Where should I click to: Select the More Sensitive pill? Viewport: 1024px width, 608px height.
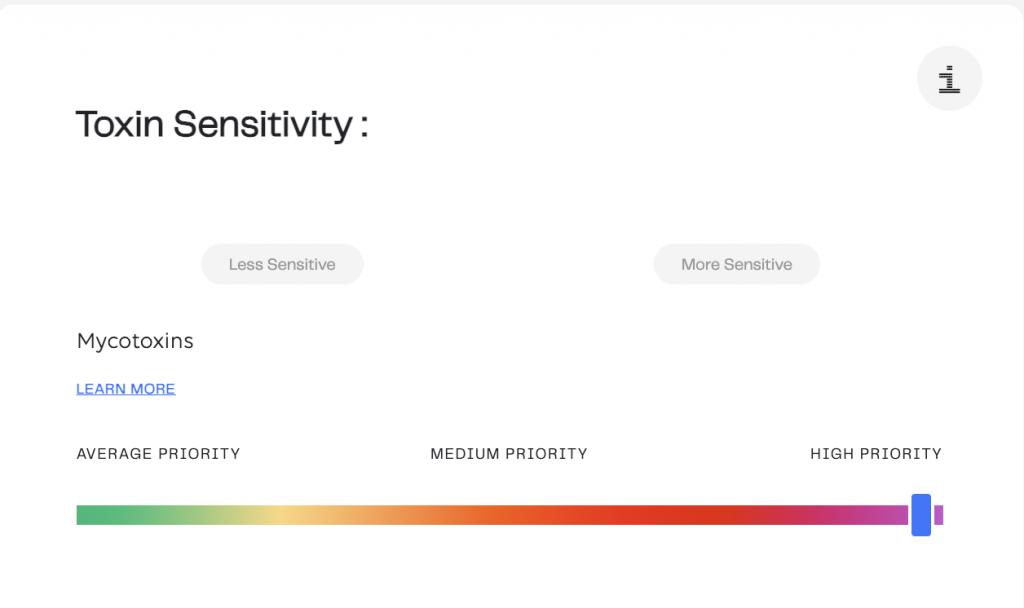737,264
